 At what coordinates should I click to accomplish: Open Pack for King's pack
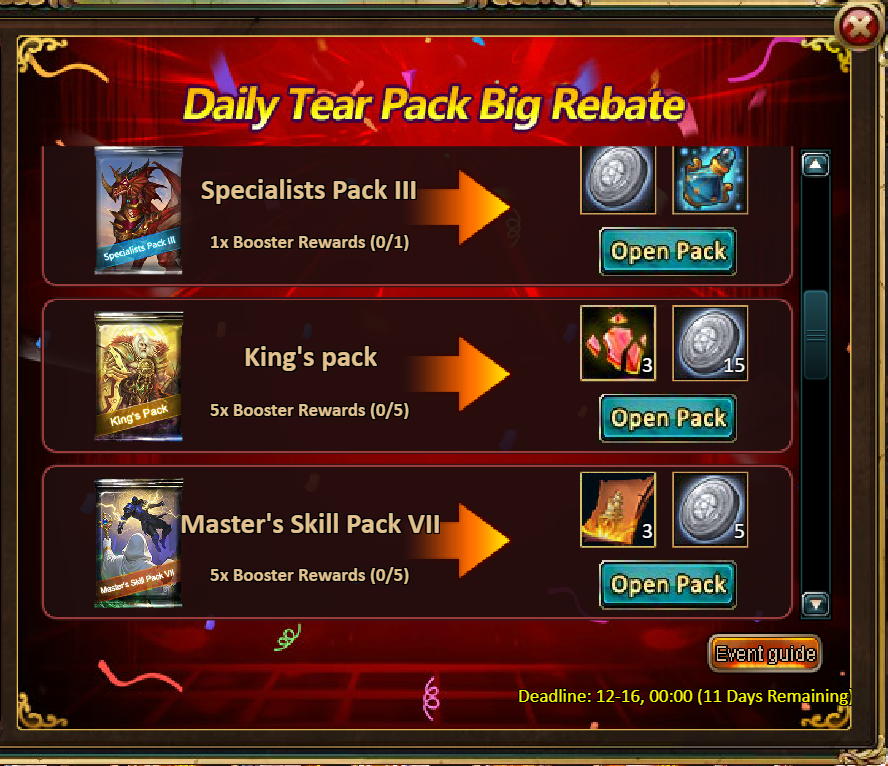(668, 418)
